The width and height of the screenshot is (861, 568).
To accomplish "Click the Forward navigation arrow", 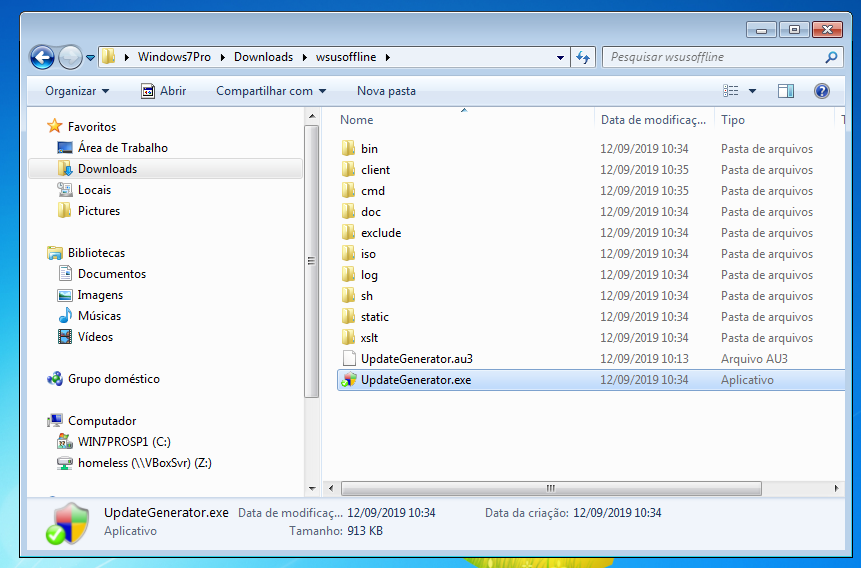I will click(70, 57).
